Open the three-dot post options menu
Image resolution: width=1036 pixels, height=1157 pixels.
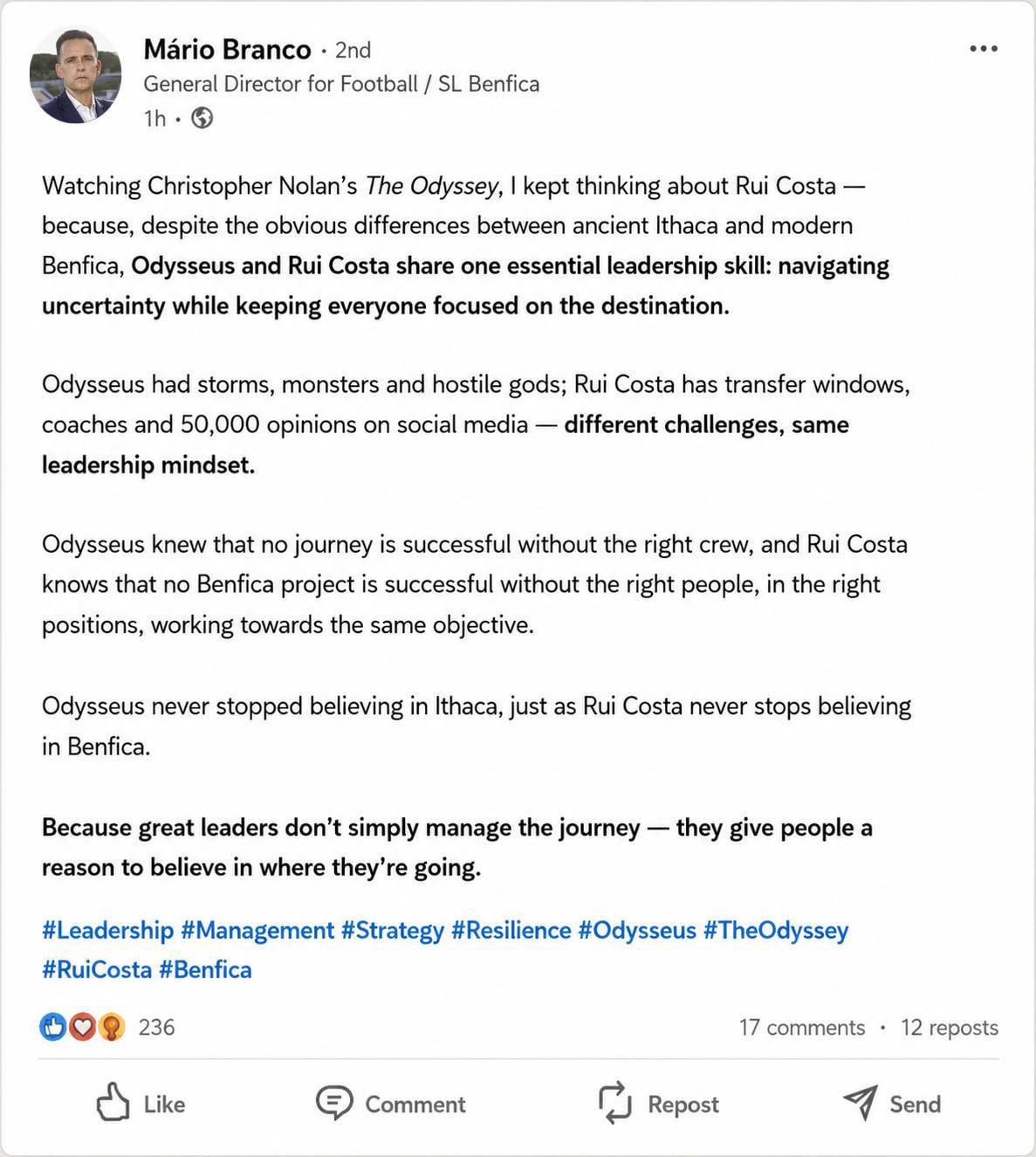point(984,49)
